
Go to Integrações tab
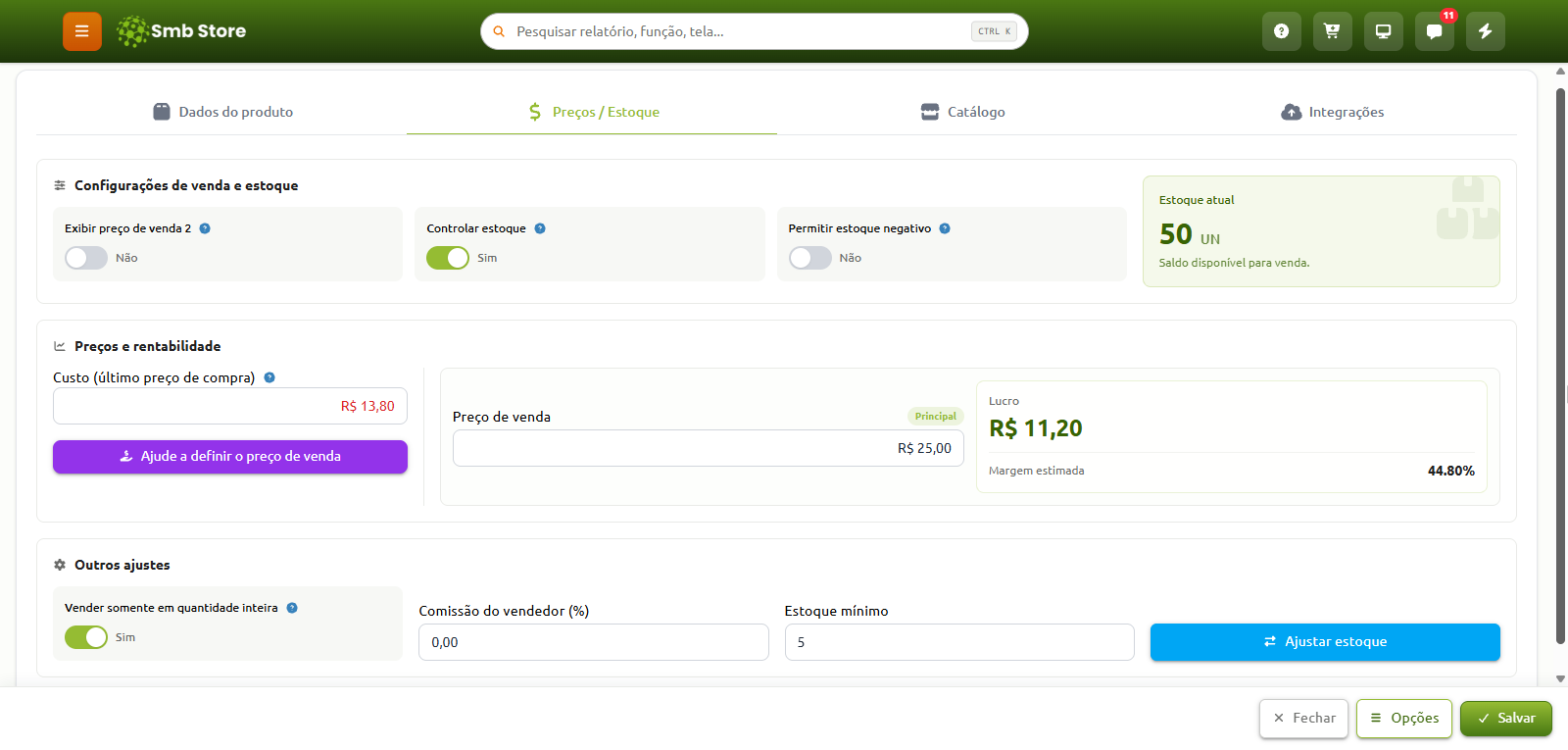coord(1332,112)
